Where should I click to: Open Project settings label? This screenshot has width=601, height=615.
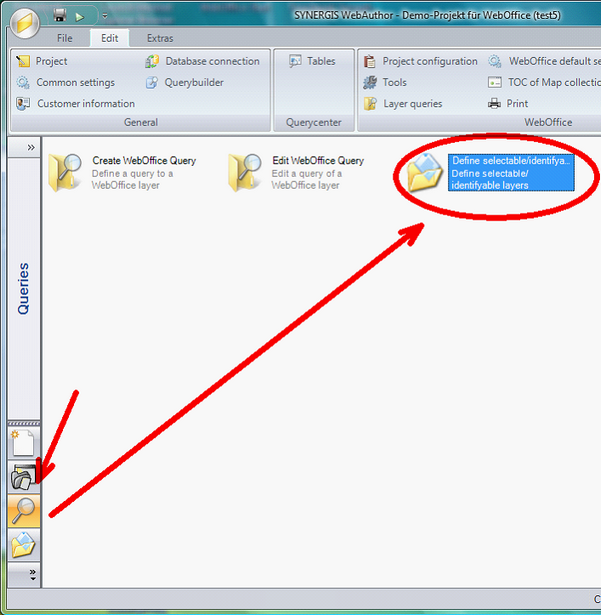point(51,61)
